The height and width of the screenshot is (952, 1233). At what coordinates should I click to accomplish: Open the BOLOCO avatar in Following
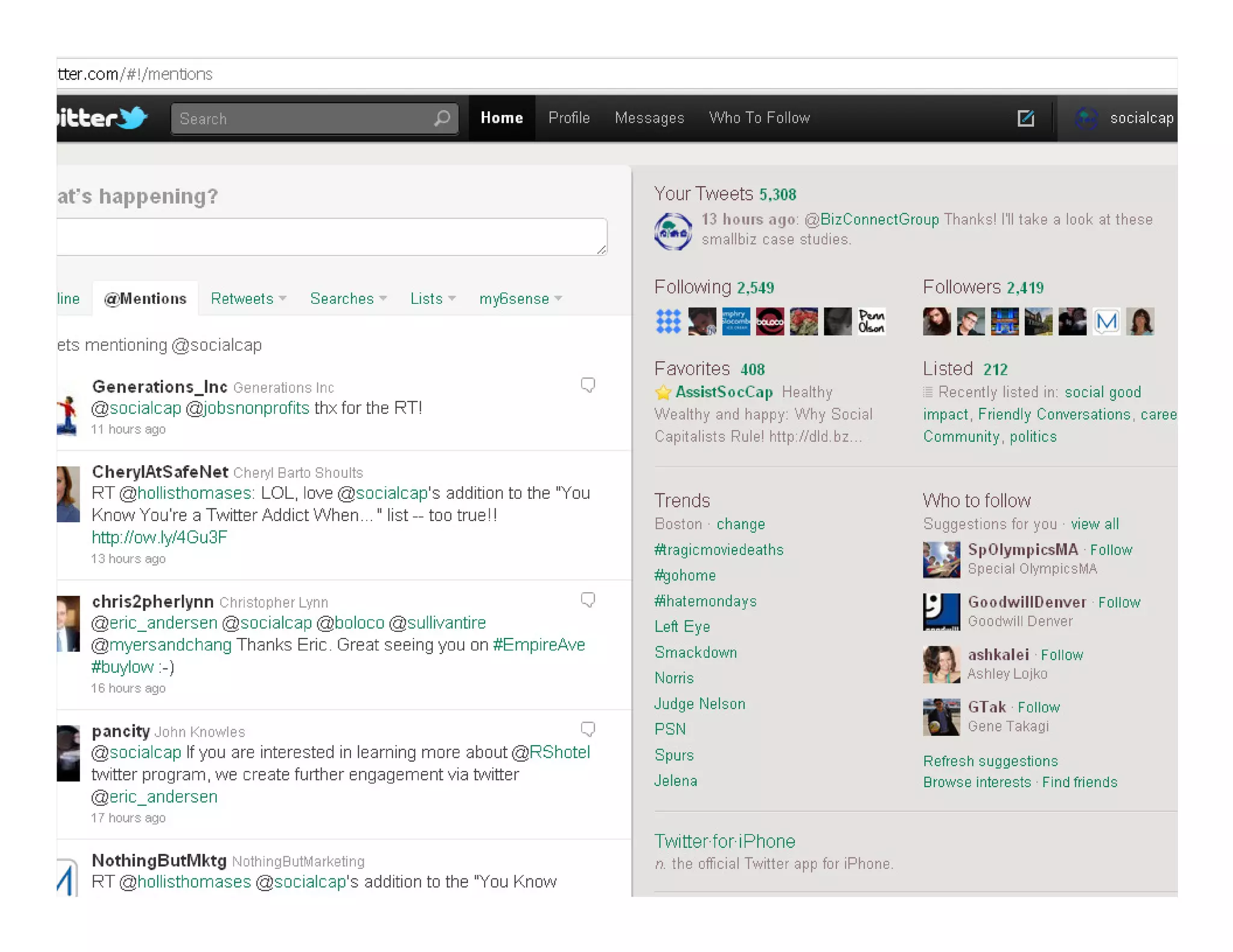[x=769, y=321]
